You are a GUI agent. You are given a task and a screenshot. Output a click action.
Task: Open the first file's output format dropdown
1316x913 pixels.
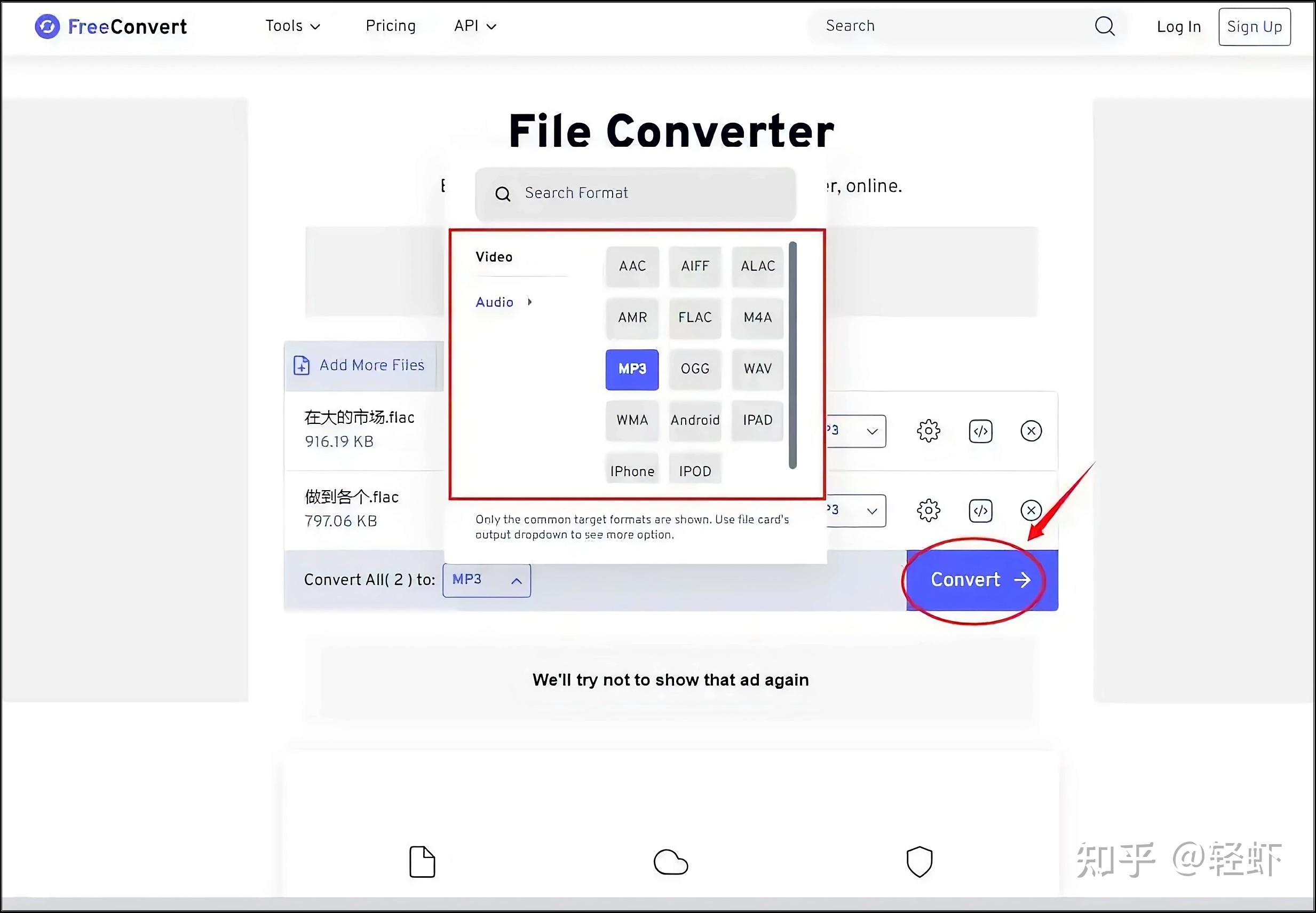[x=856, y=431]
